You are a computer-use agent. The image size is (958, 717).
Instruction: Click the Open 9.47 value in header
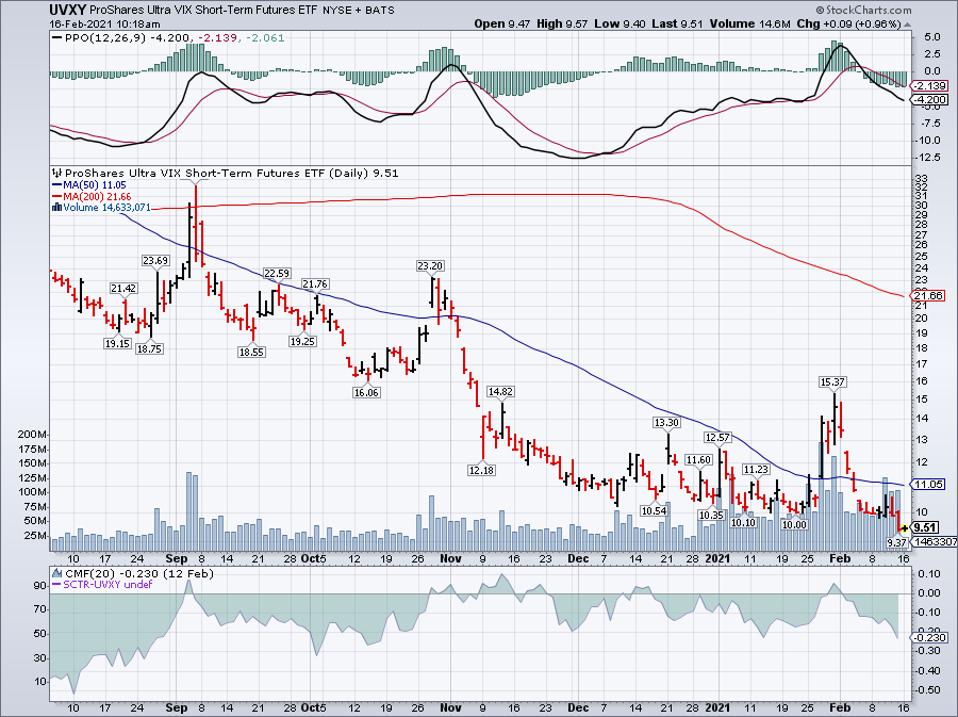pos(503,24)
